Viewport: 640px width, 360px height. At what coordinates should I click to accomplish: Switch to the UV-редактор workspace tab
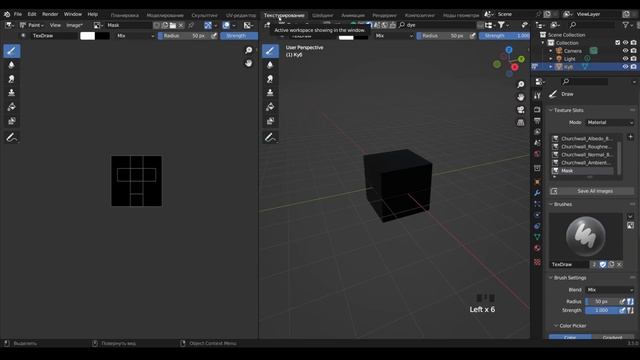point(241,15)
